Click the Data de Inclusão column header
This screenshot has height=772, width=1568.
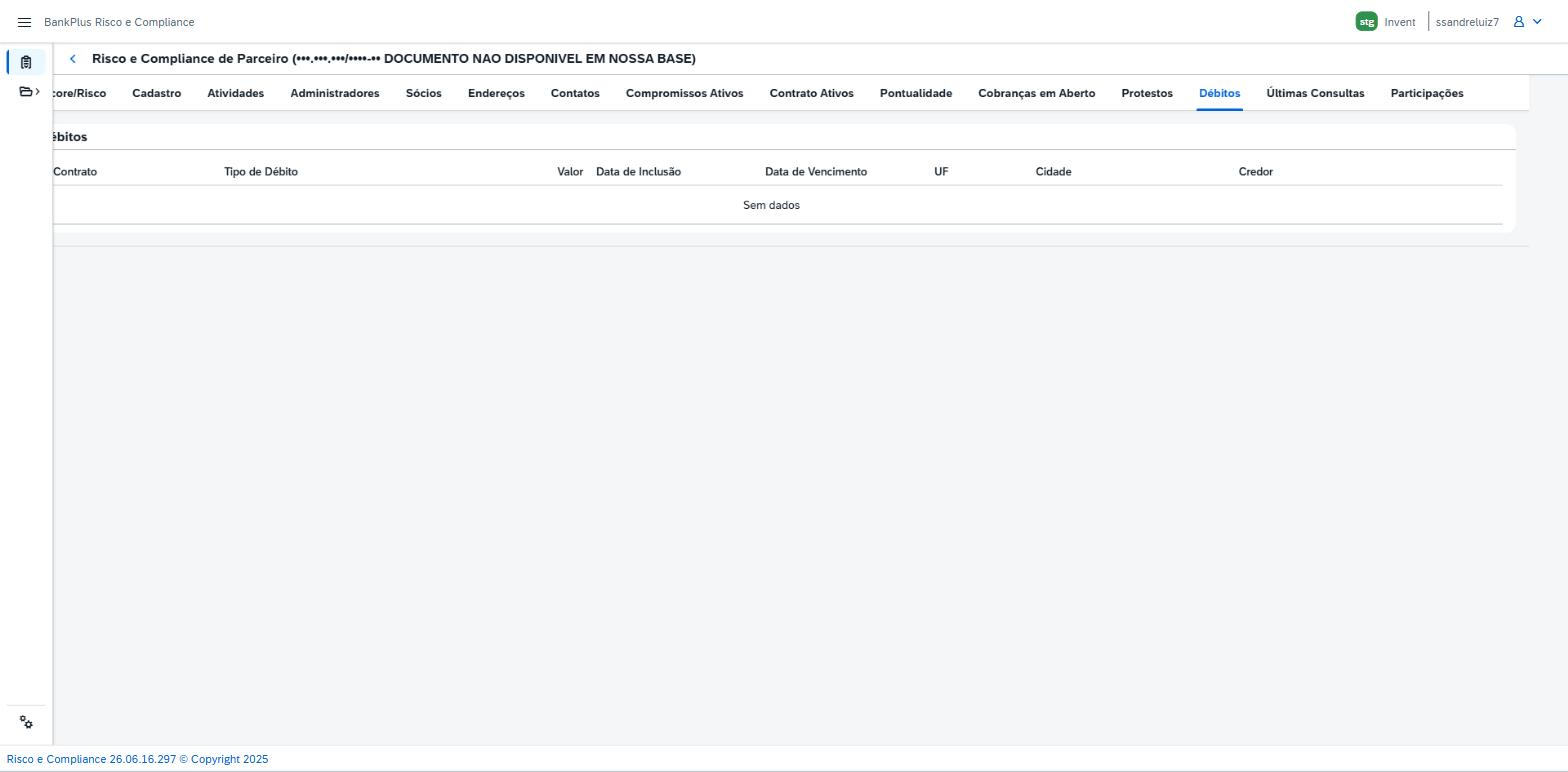coord(638,172)
